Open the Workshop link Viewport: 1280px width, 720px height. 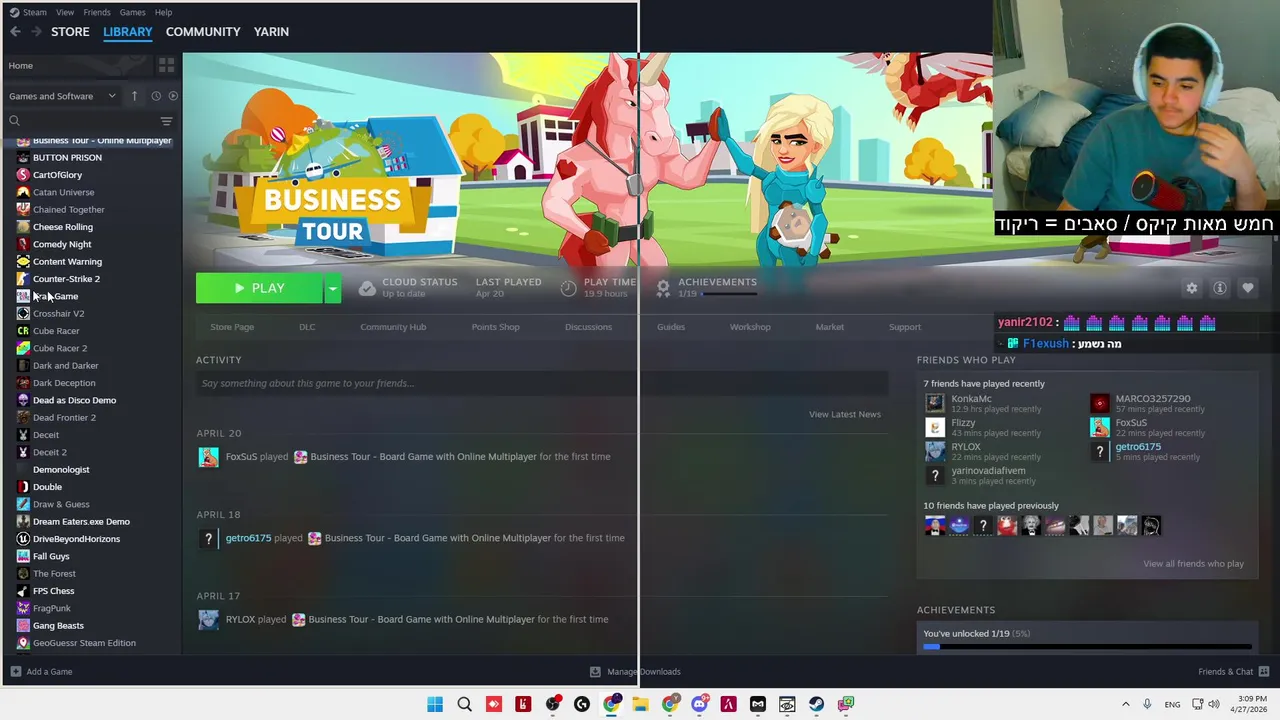point(750,327)
